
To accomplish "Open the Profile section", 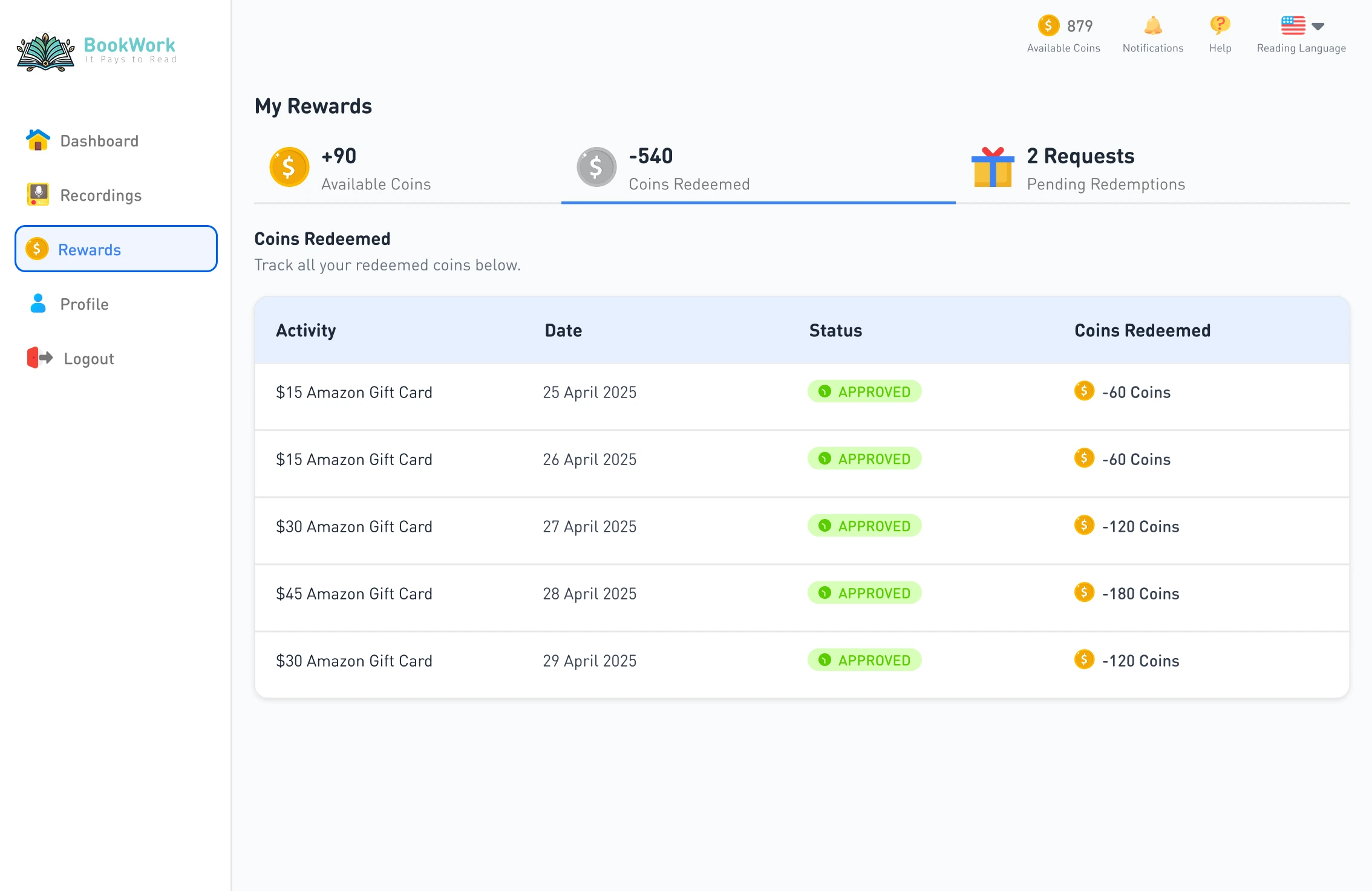I will [84, 304].
